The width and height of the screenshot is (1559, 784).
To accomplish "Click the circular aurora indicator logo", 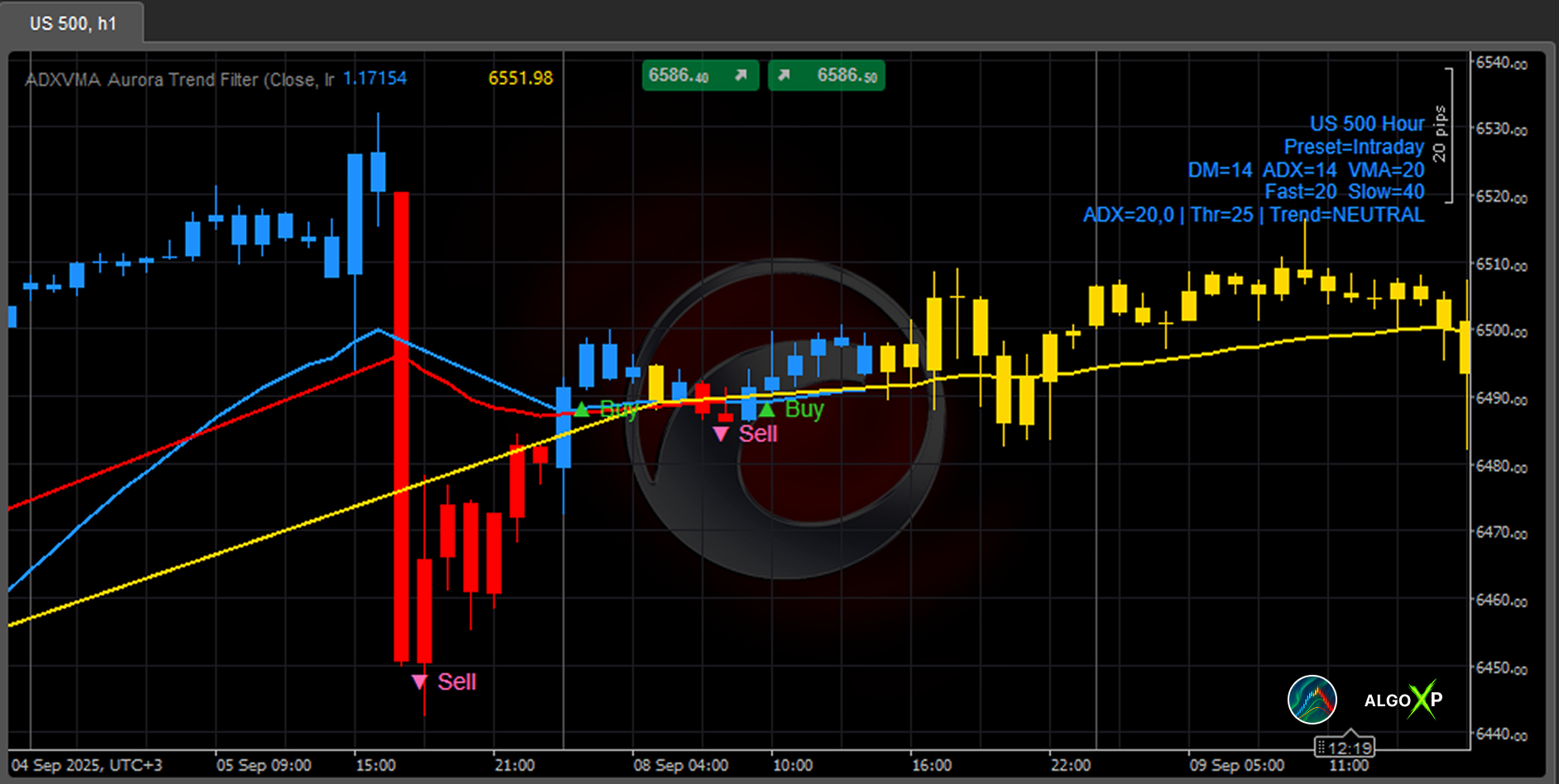I will [x=1312, y=700].
